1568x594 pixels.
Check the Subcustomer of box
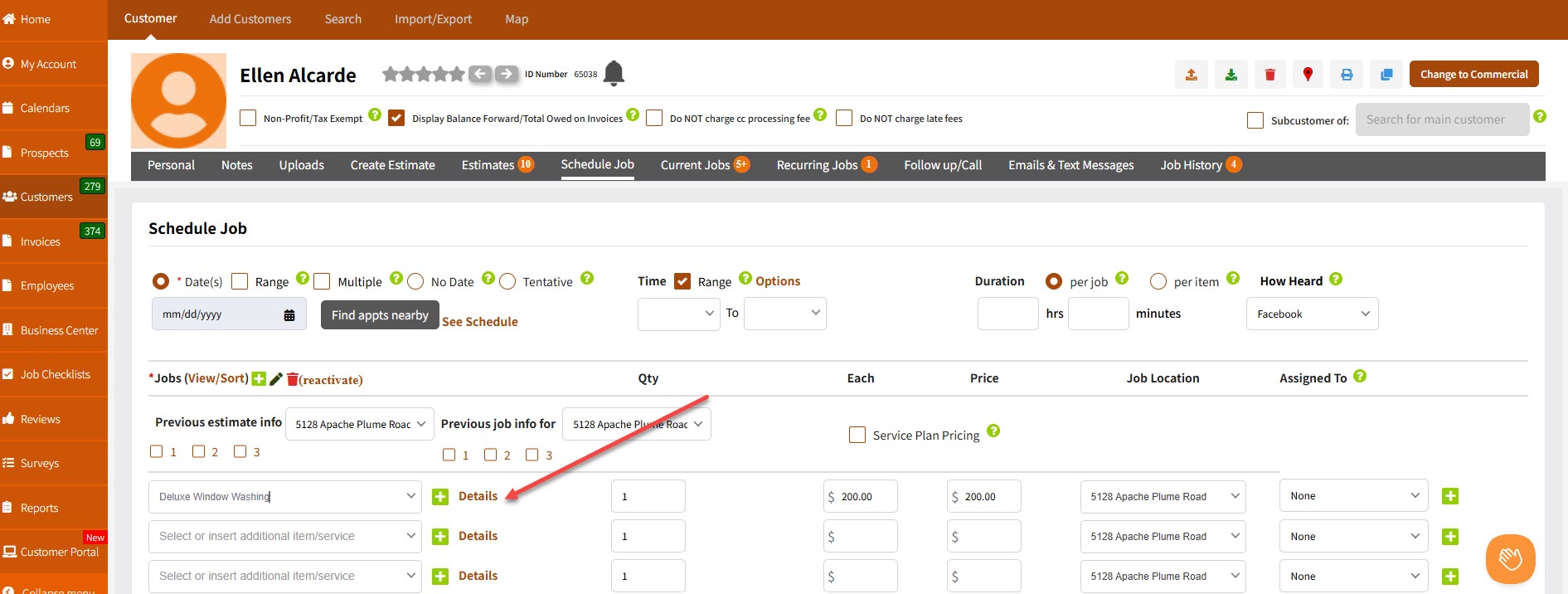1255,120
